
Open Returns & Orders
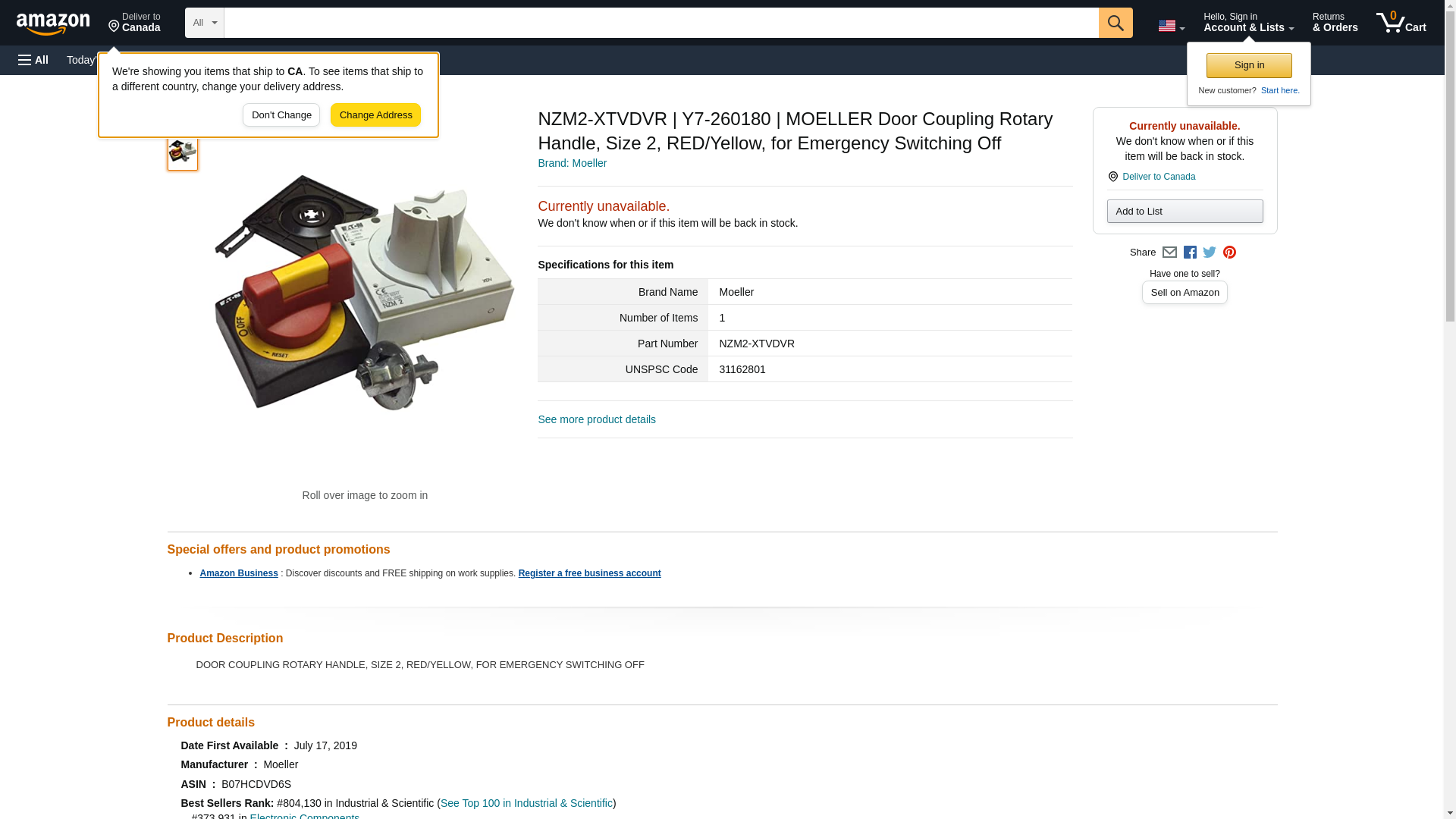(1335, 22)
